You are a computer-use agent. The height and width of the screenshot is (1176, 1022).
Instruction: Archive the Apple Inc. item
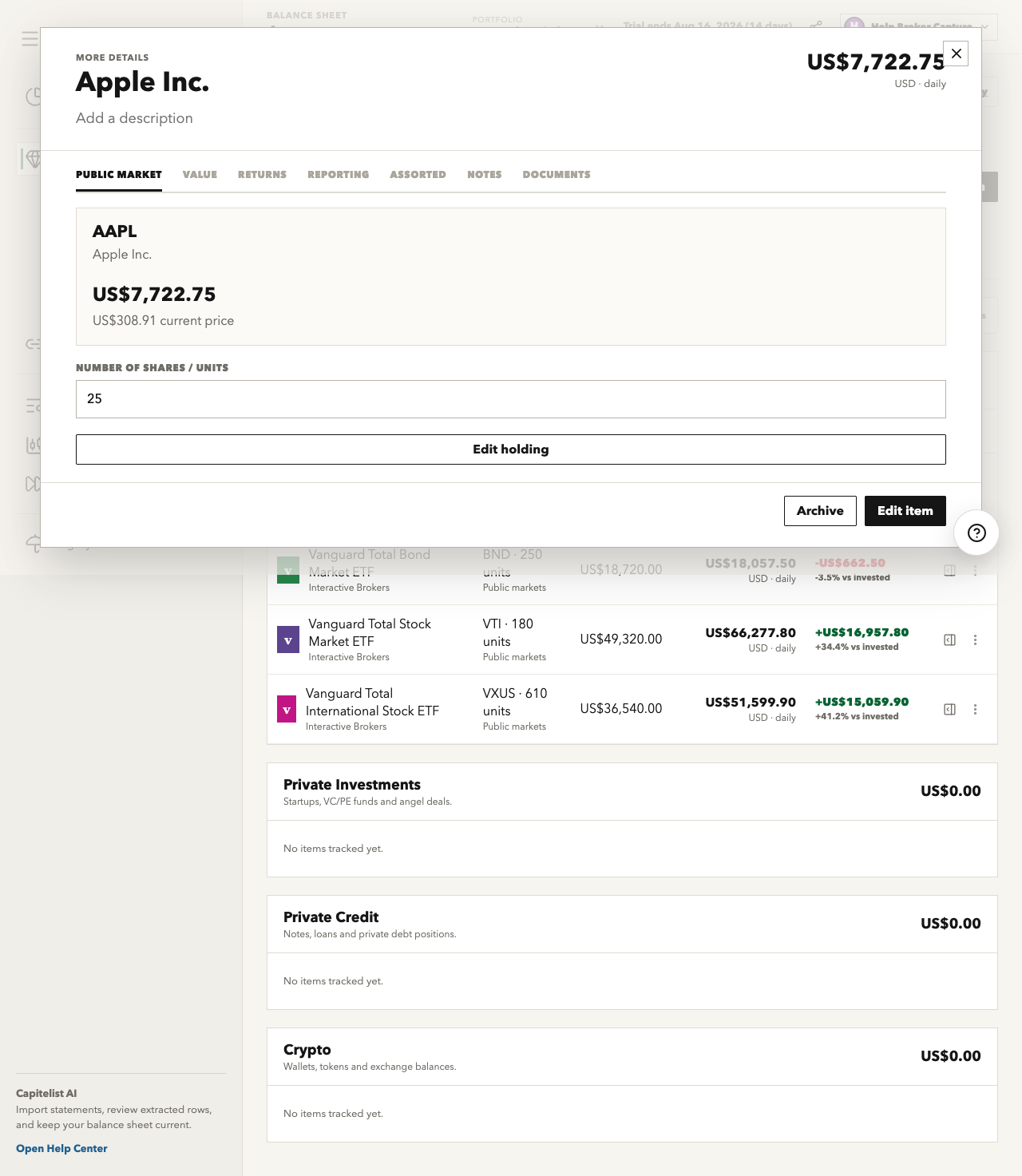pos(820,511)
